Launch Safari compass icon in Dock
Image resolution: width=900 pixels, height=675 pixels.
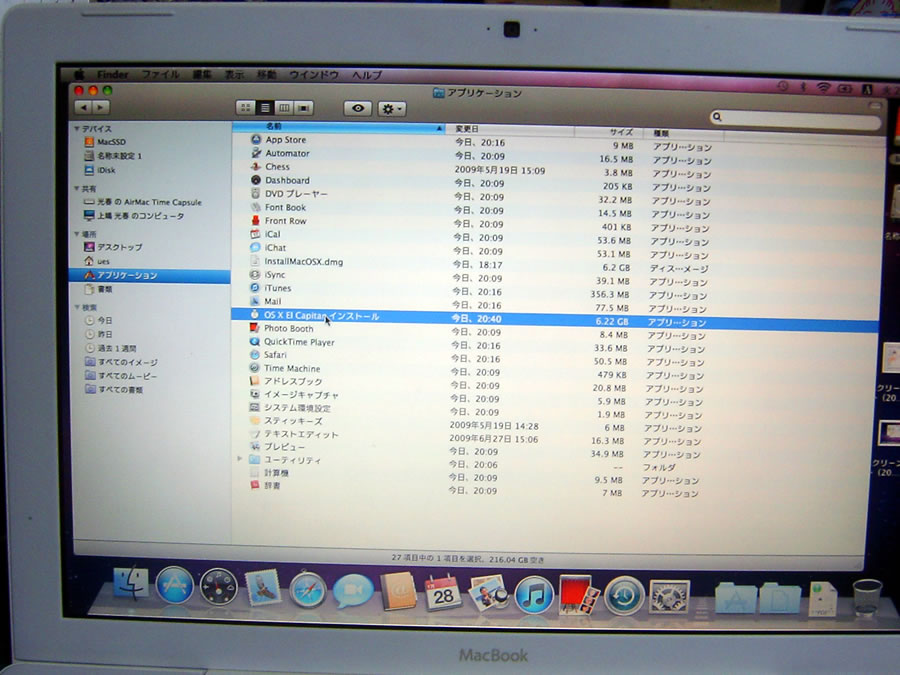308,589
